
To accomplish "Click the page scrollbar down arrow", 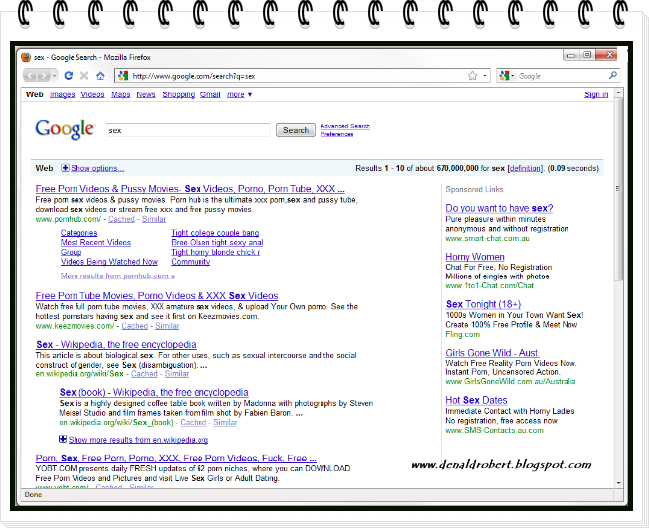I will (x=618, y=483).
